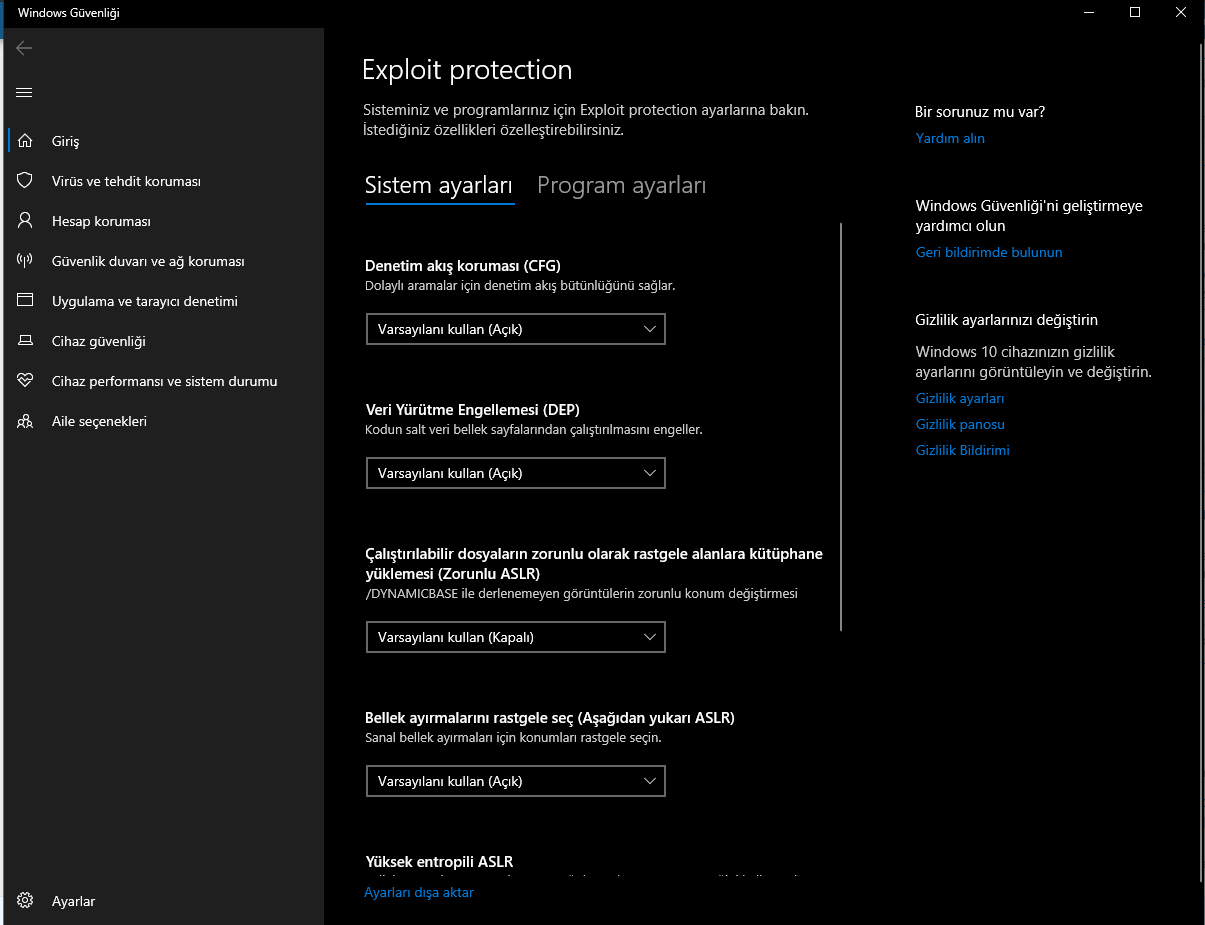Click the settings list vertical scrollbar

pyautogui.click(x=842, y=427)
